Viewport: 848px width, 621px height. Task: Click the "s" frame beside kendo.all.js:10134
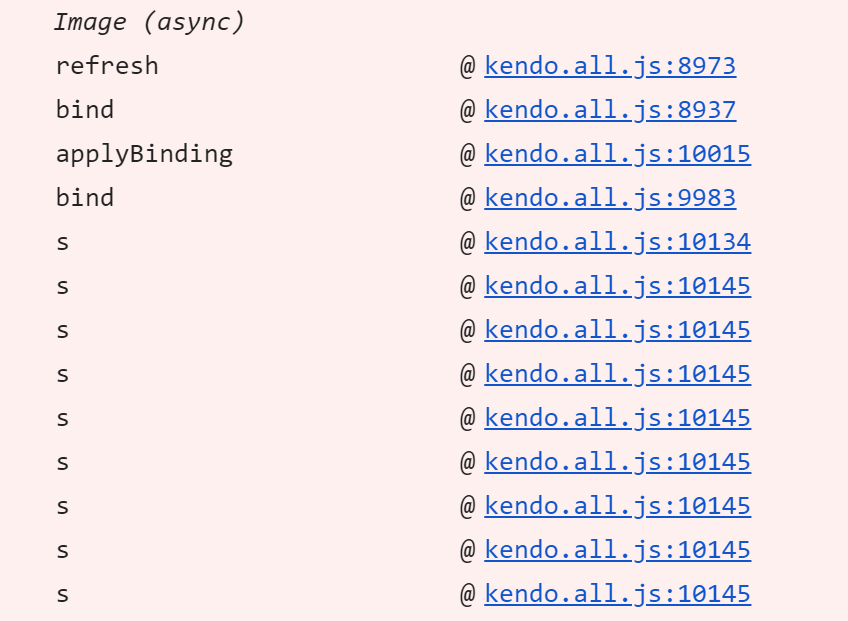[x=63, y=243]
